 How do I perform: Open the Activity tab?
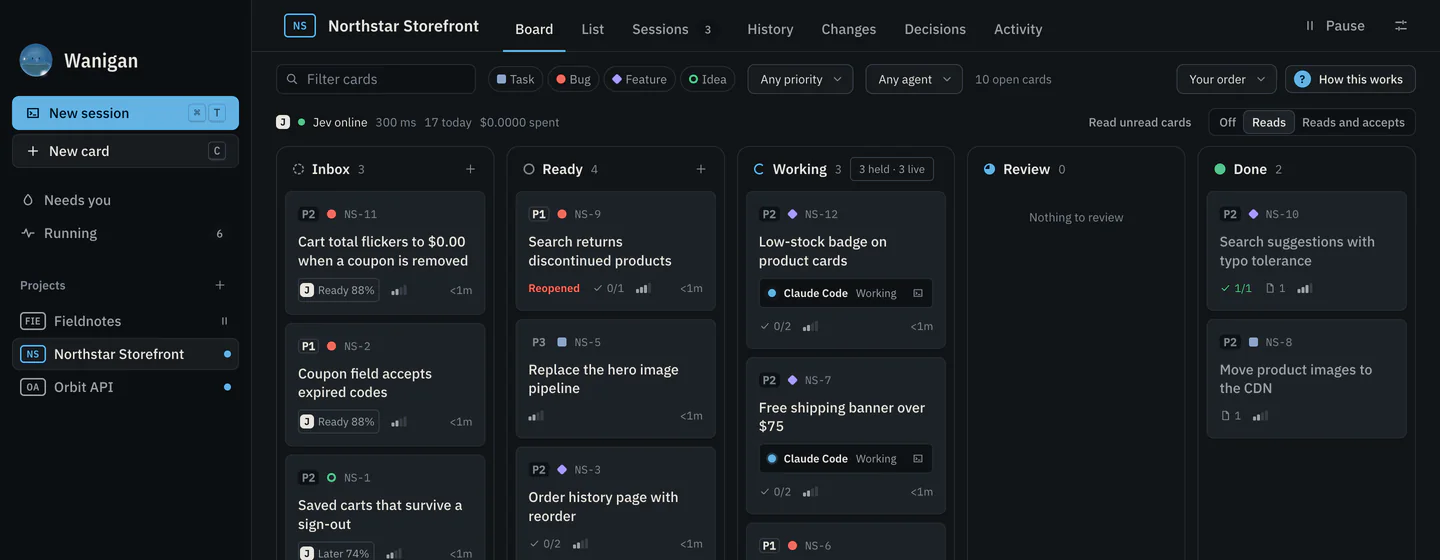[1018, 29]
